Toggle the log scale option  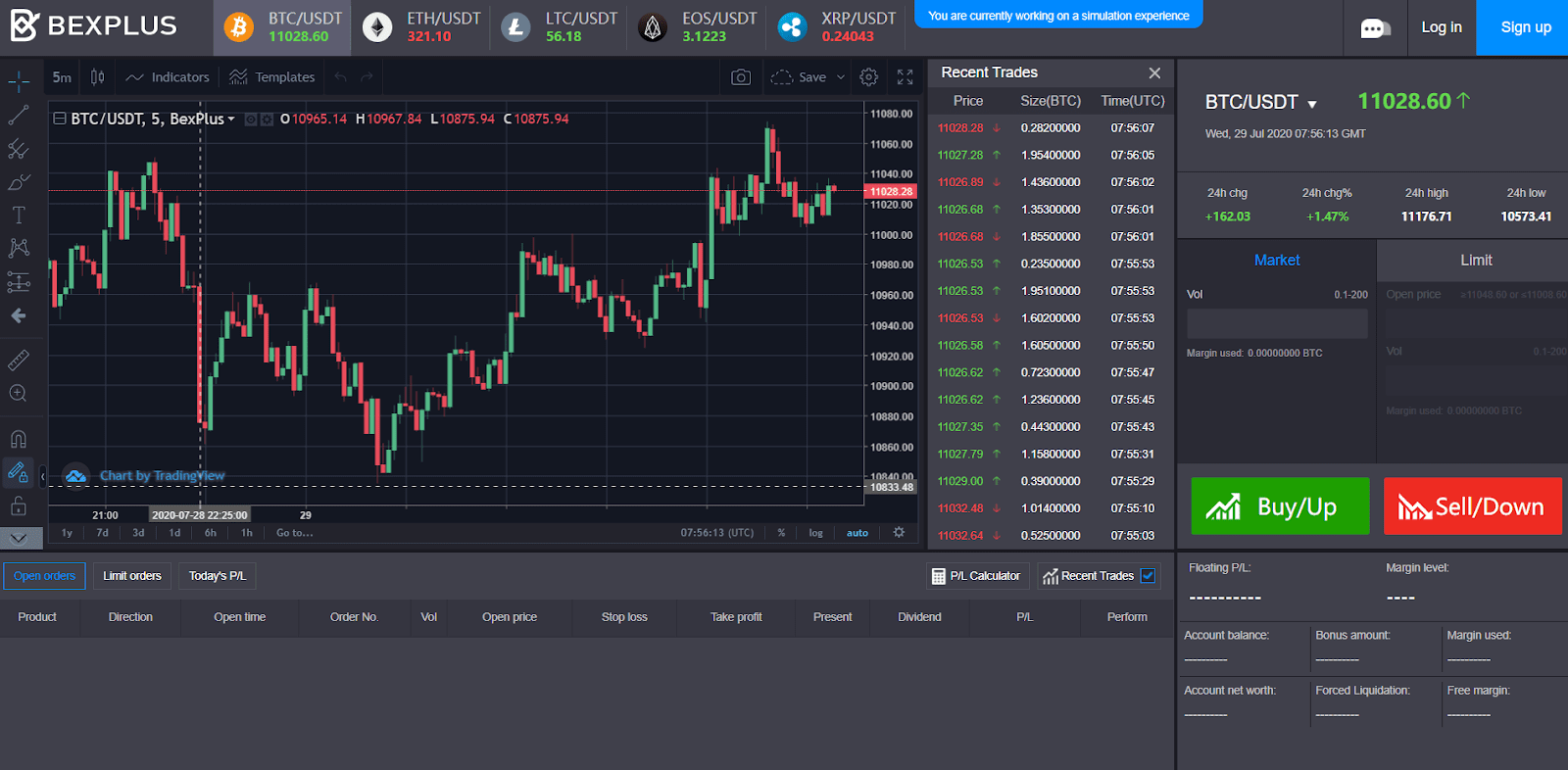(815, 533)
